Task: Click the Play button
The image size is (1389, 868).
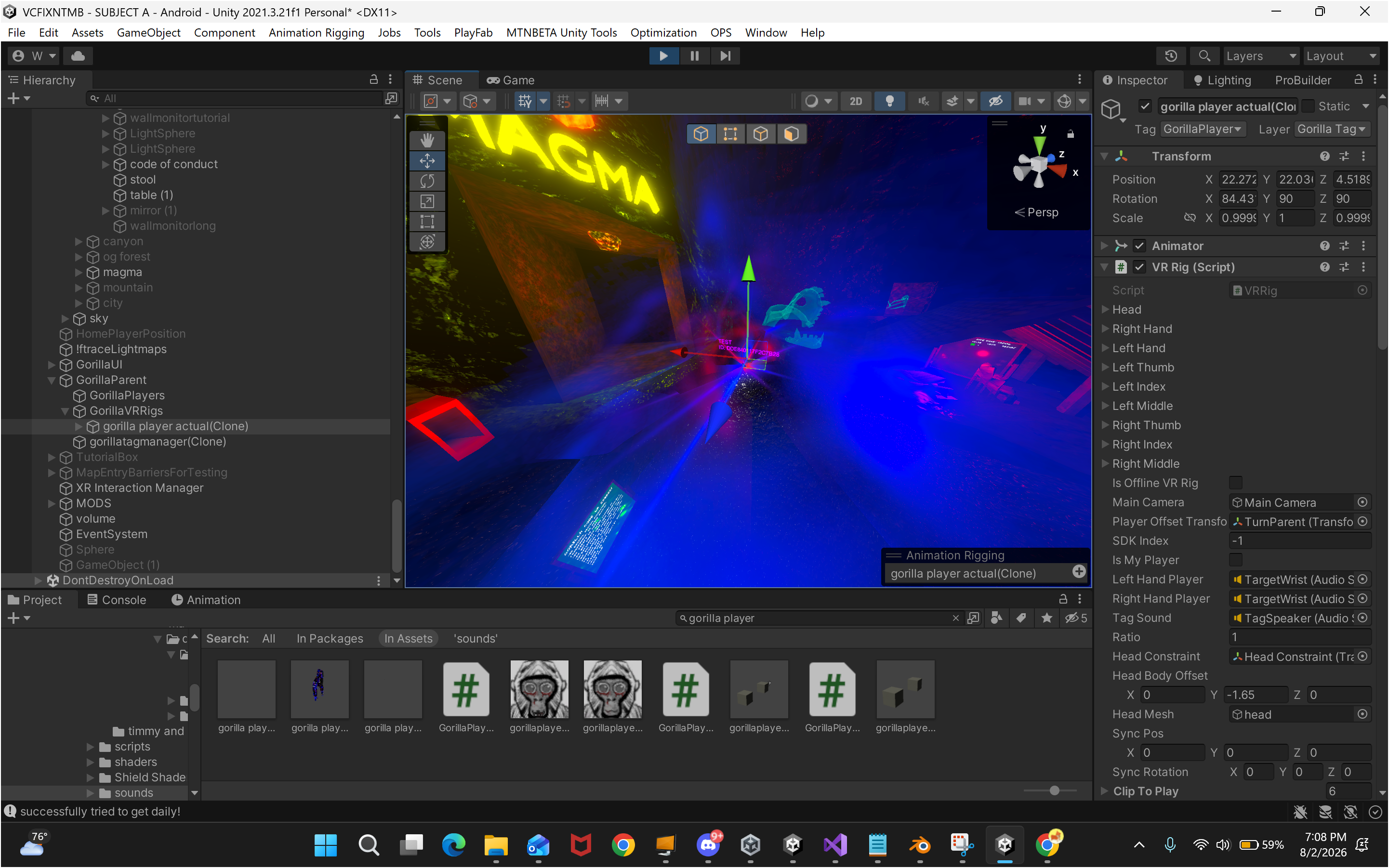Action: 664,56
